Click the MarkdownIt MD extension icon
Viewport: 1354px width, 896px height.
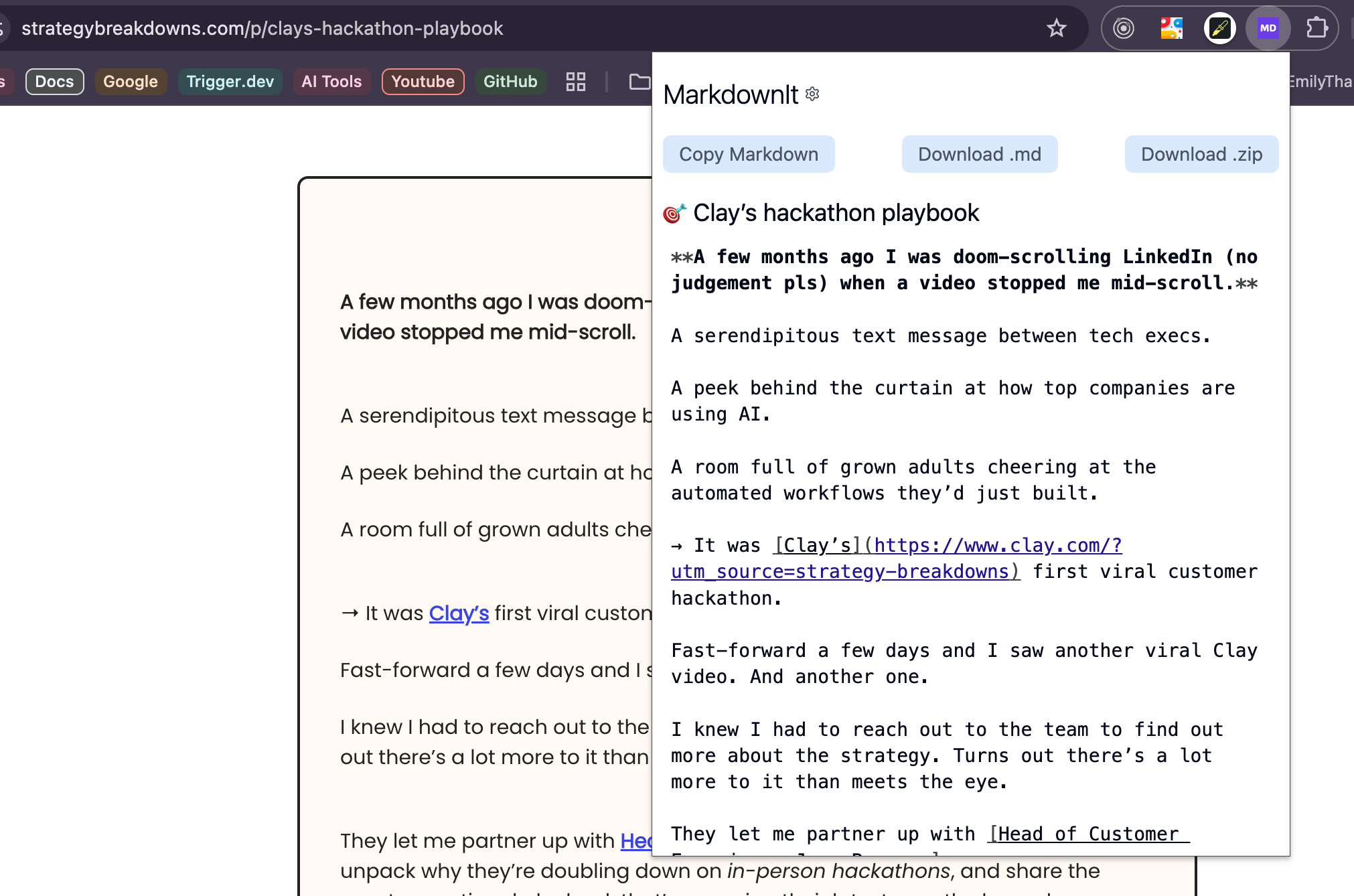(x=1268, y=28)
